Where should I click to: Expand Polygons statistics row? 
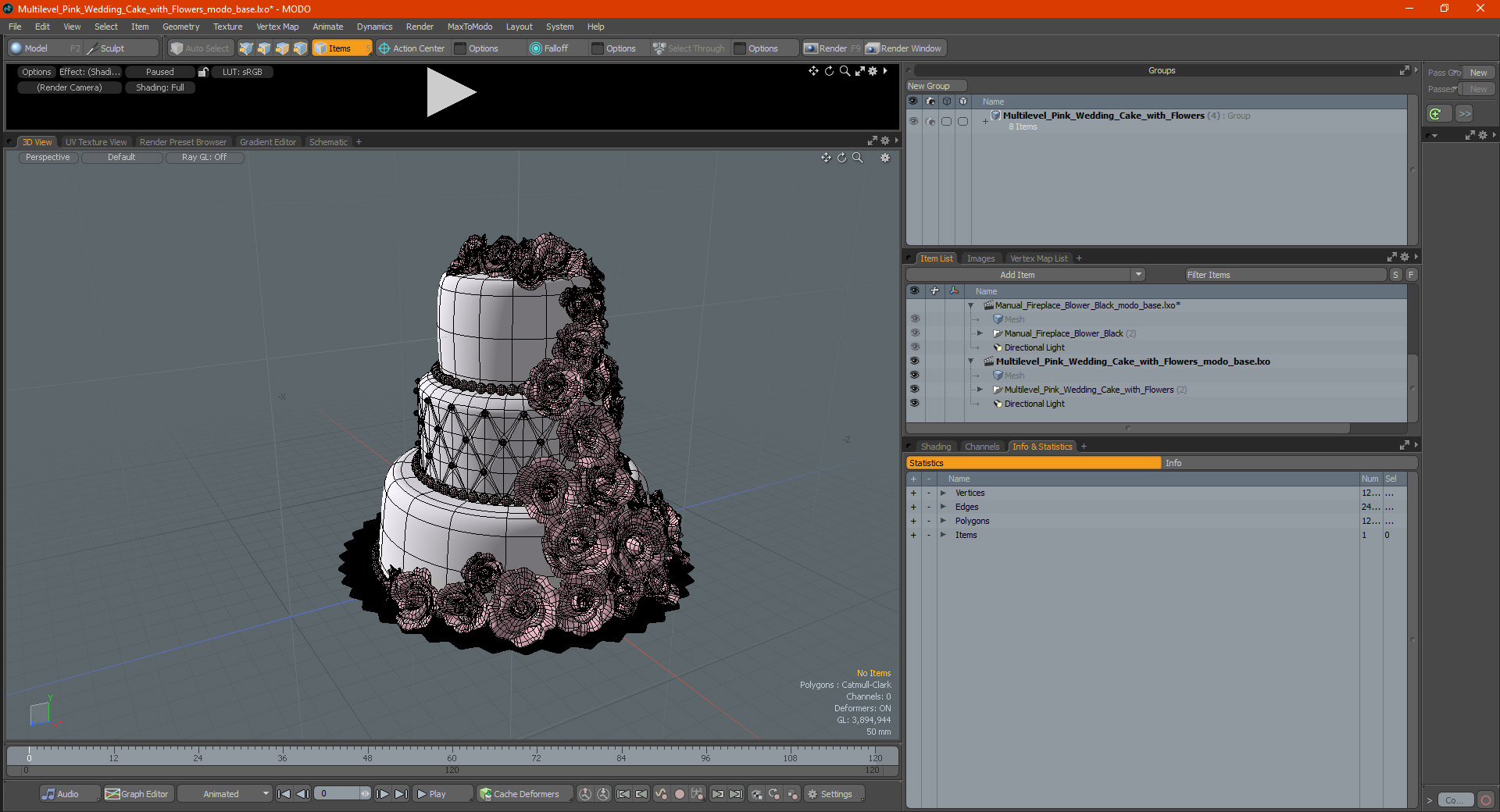[943, 521]
